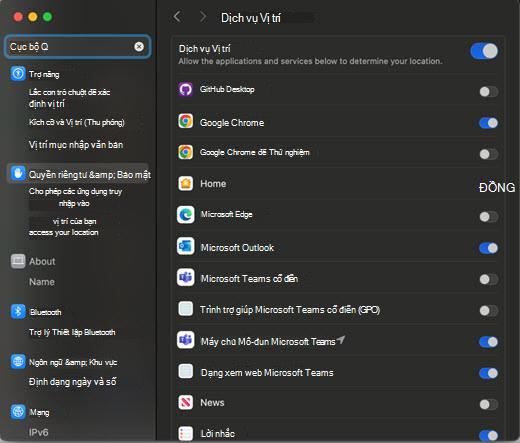Click the Home row label
This screenshot has height=443, width=520.
pos(213,183)
